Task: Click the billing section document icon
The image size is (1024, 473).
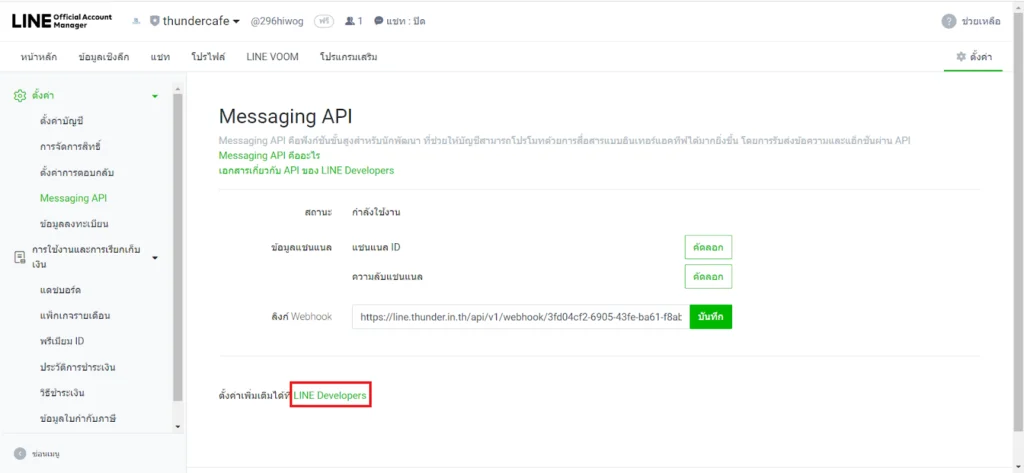Action: tap(20, 257)
